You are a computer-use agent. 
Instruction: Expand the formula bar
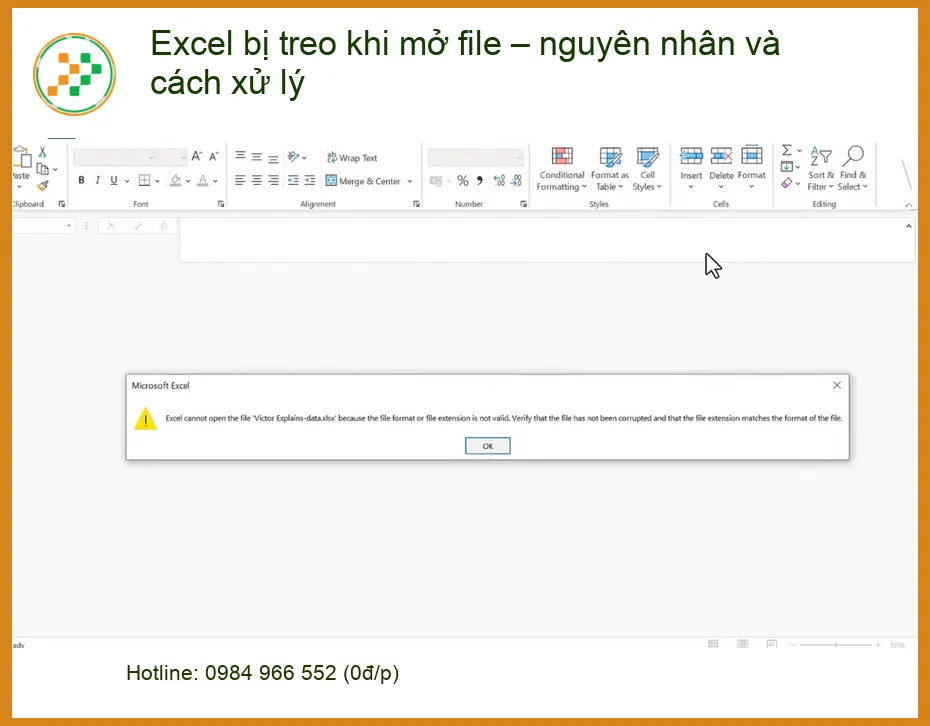point(908,226)
